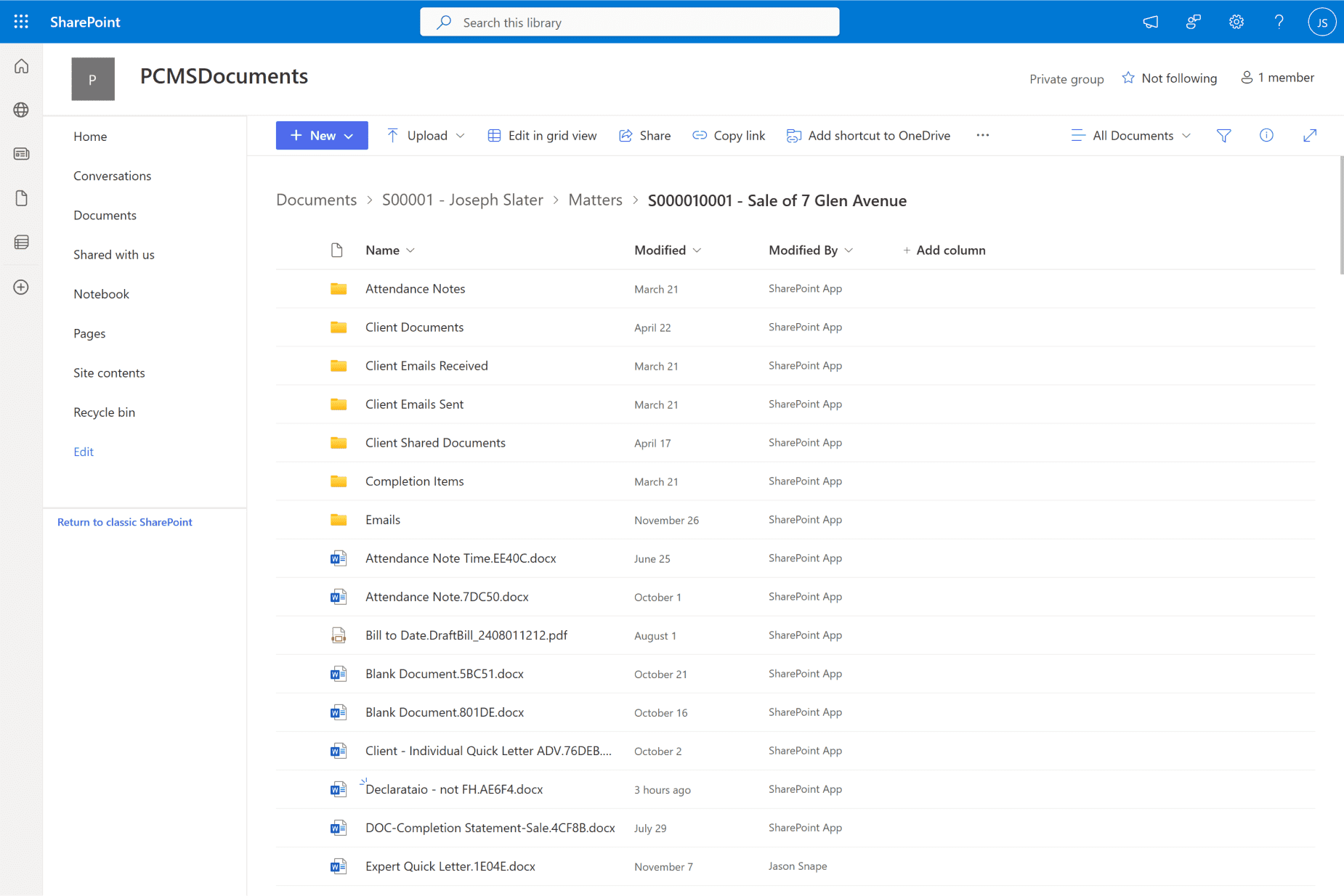Open the app launcher waffle icon
Image resolution: width=1344 pixels, height=896 pixels.
(21, 22)
